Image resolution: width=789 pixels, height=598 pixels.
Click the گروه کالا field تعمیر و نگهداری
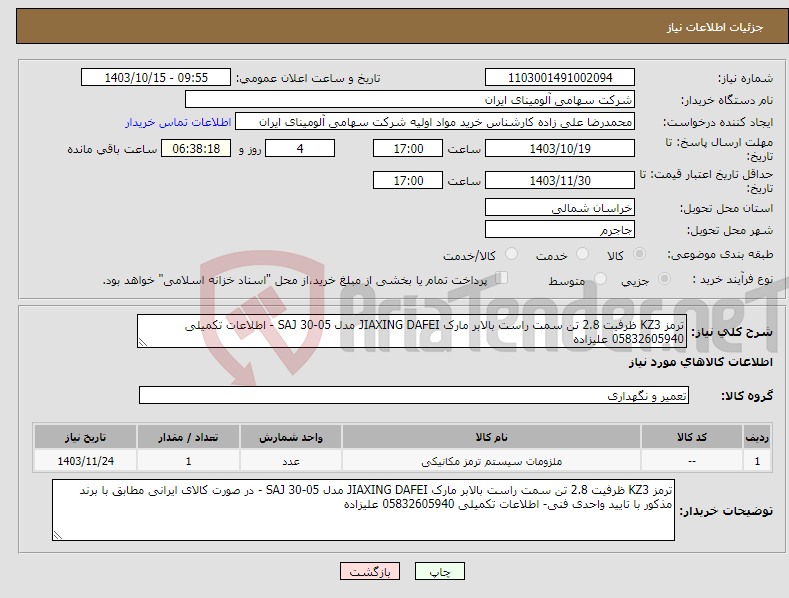[x=414, y=395]
